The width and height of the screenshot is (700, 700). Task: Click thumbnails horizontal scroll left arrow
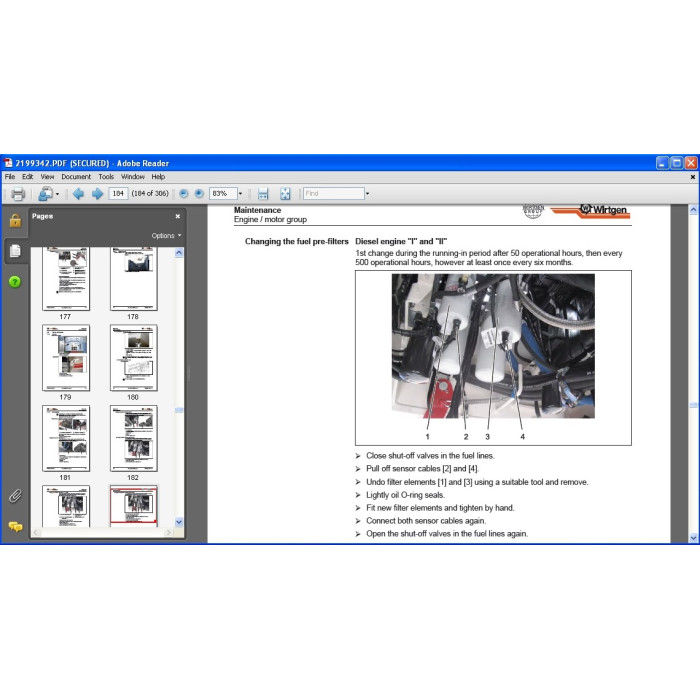coord(36,532)
